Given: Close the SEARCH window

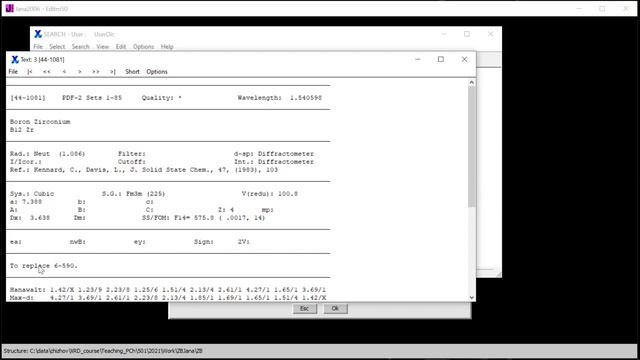Looking at the screenshot, I should coord(490,34).
